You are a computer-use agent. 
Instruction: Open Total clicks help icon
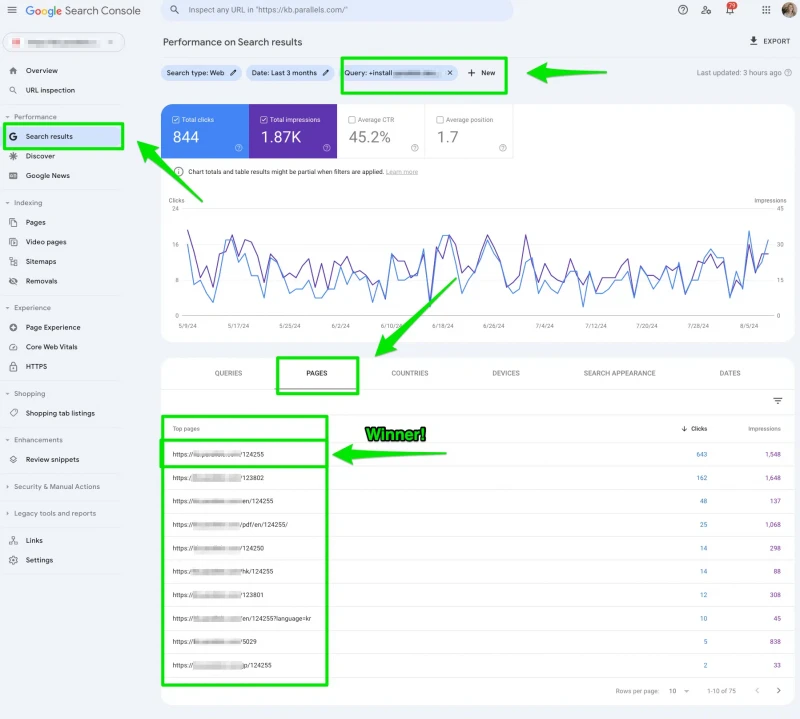click(238, 147)
